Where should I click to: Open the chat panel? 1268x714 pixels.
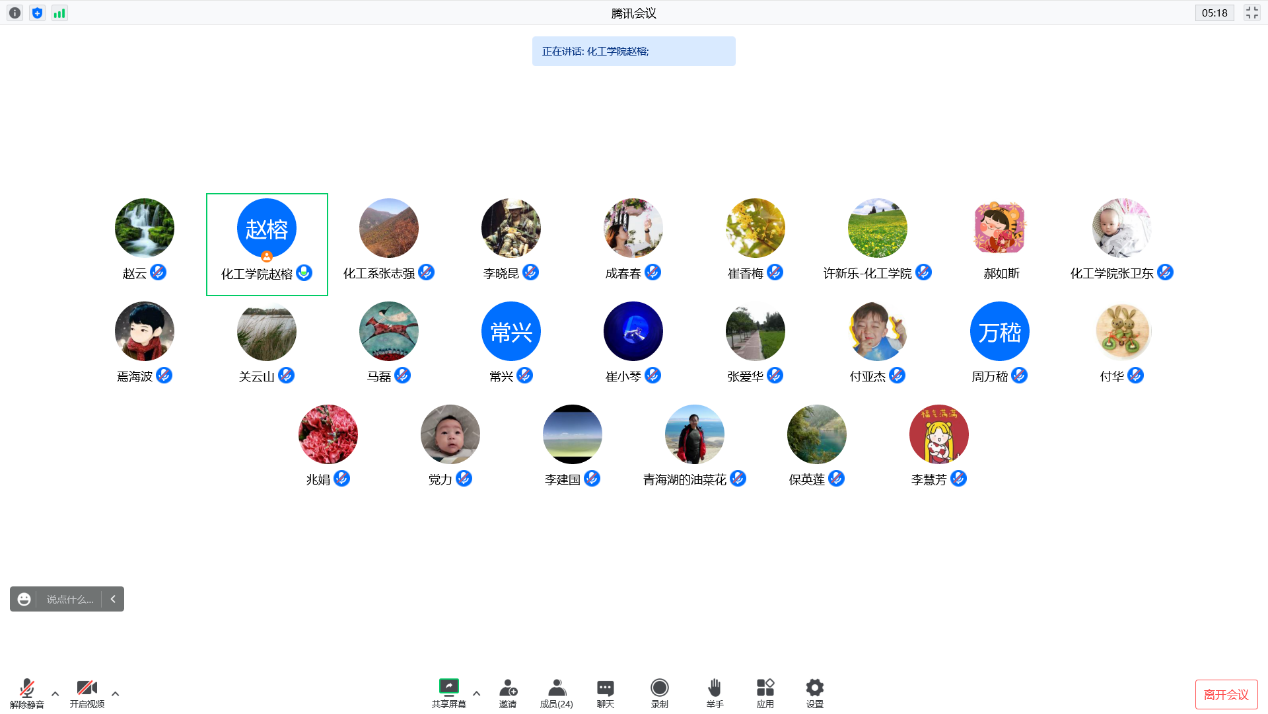pos(605,688)
